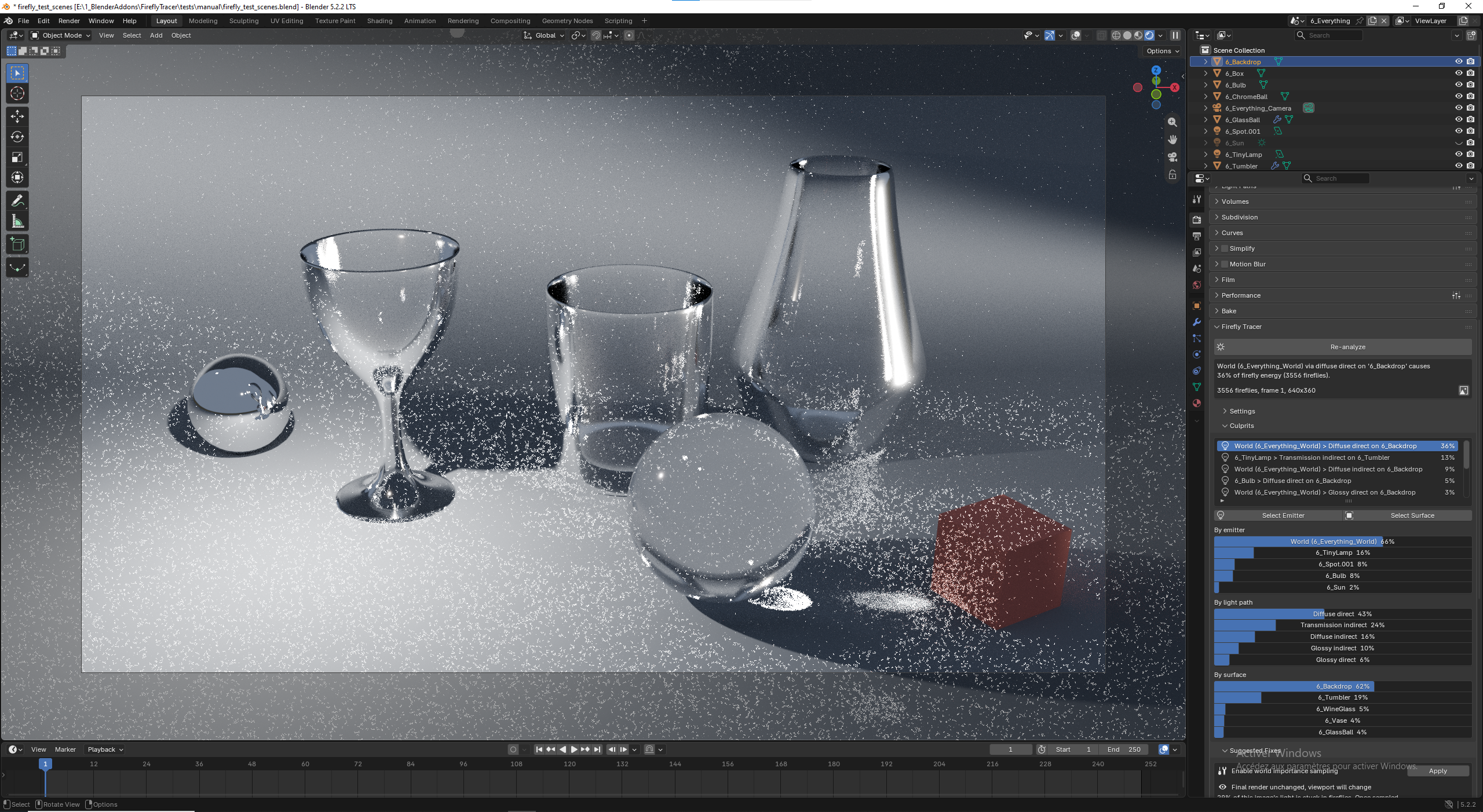
Task: Open the Output properties tab icon
Action: [x=1197, y=236]
